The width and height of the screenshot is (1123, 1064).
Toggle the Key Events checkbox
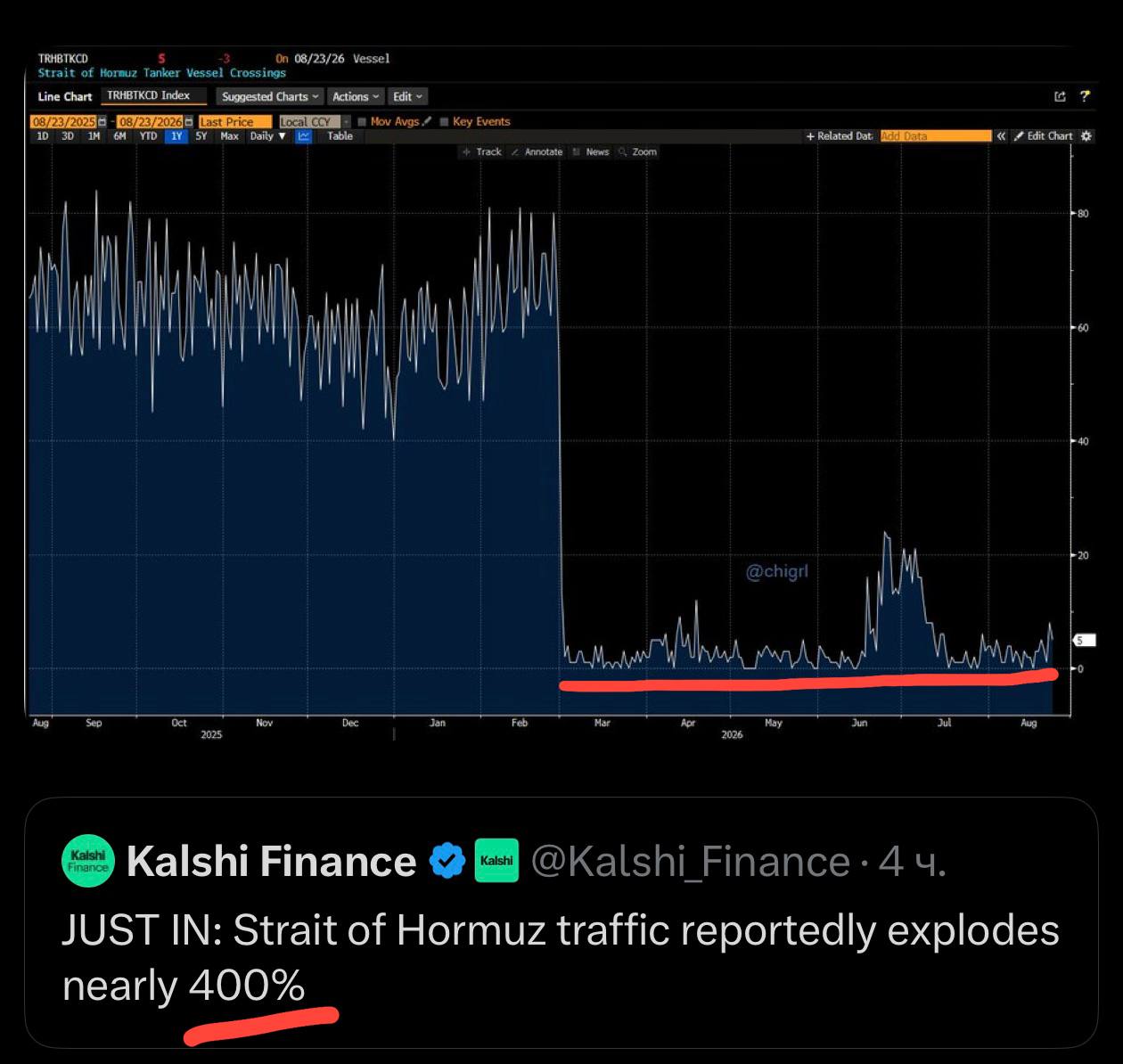444,122
